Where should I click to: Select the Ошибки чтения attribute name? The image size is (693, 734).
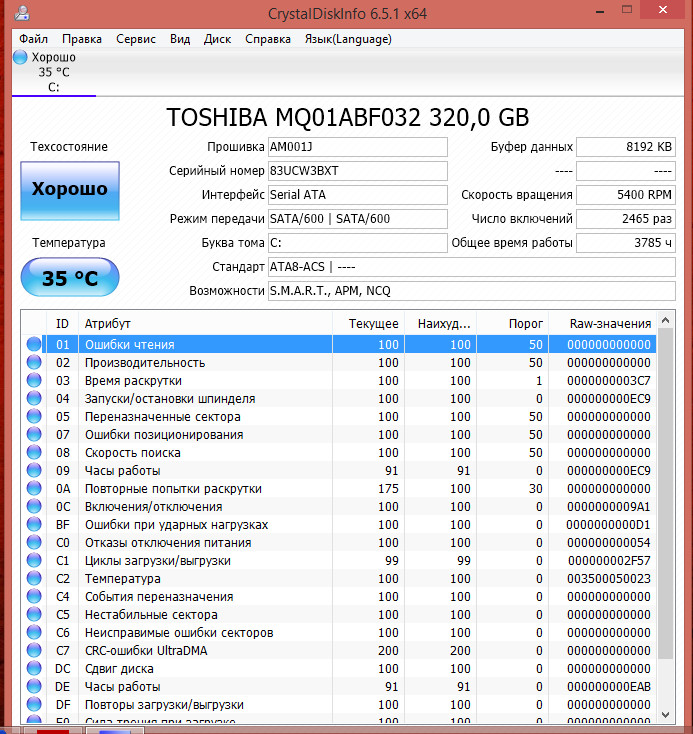coord(130,345)
